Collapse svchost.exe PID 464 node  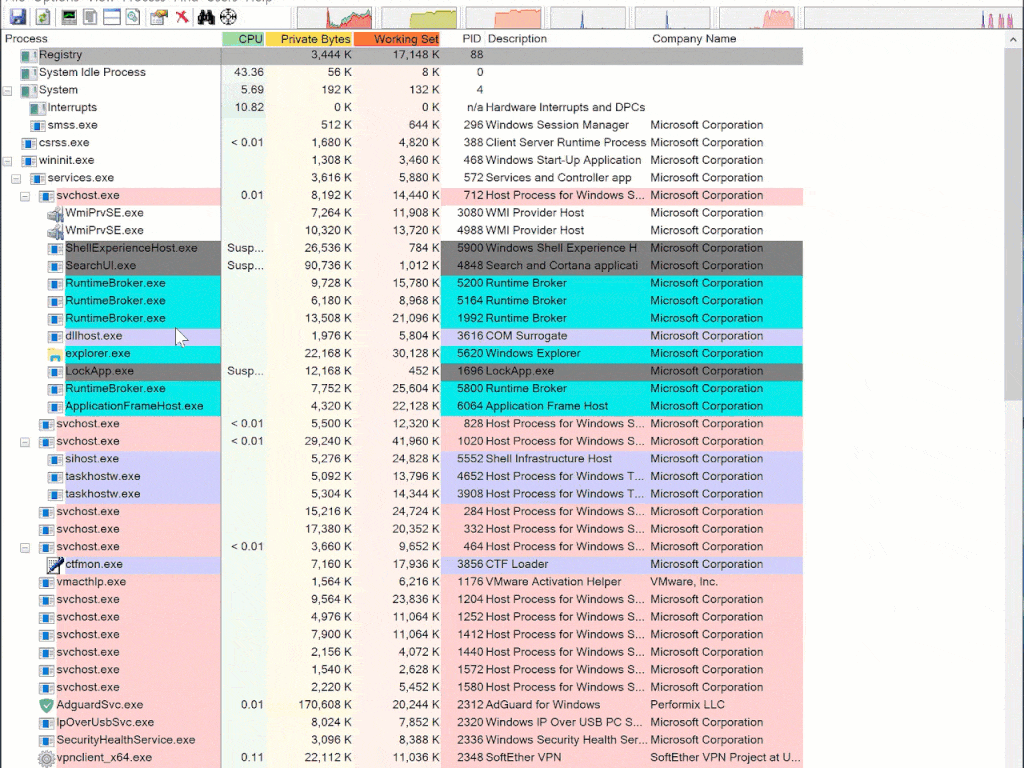(x=25, y=547)
